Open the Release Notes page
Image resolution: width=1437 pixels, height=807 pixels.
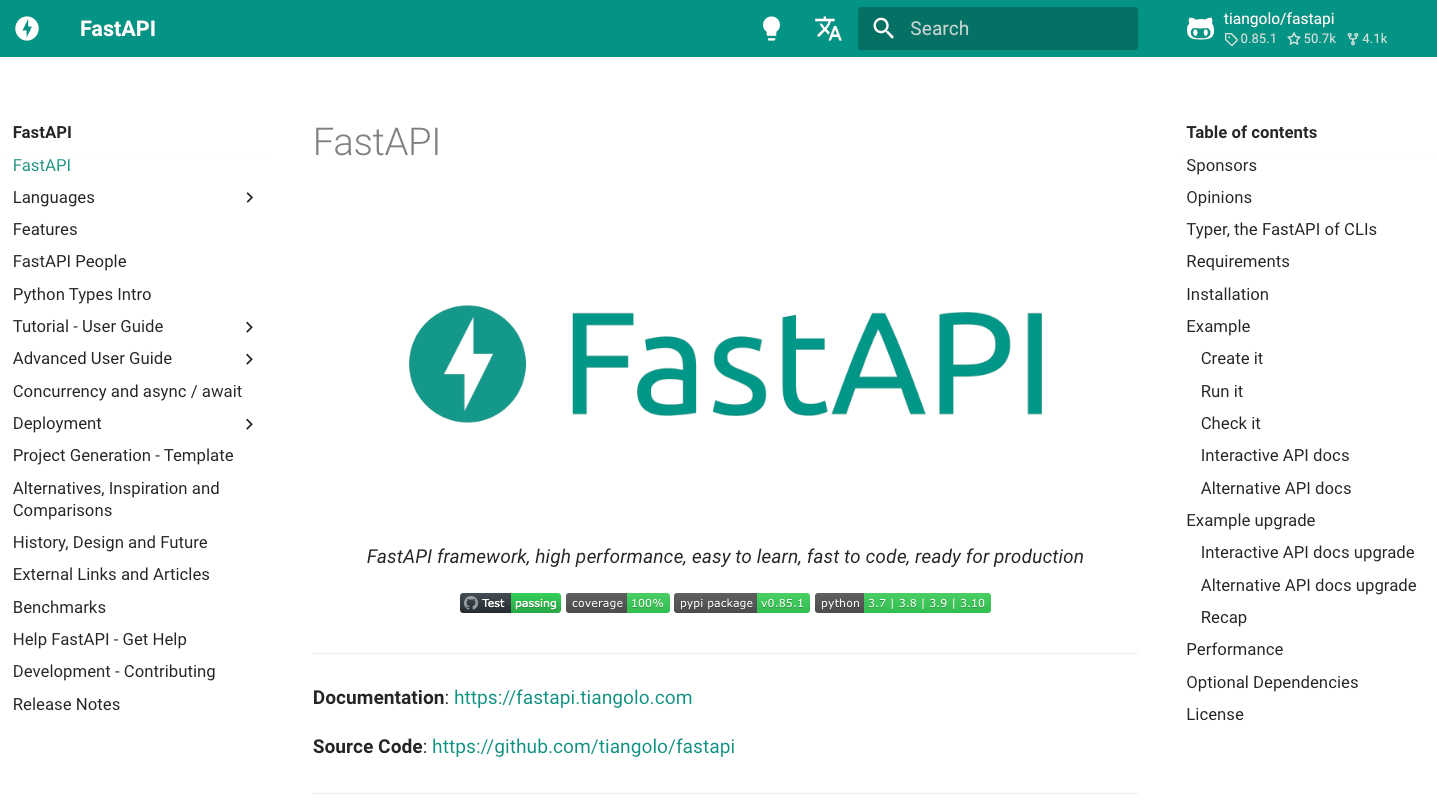pyautogui.click(x=66, y=704)
